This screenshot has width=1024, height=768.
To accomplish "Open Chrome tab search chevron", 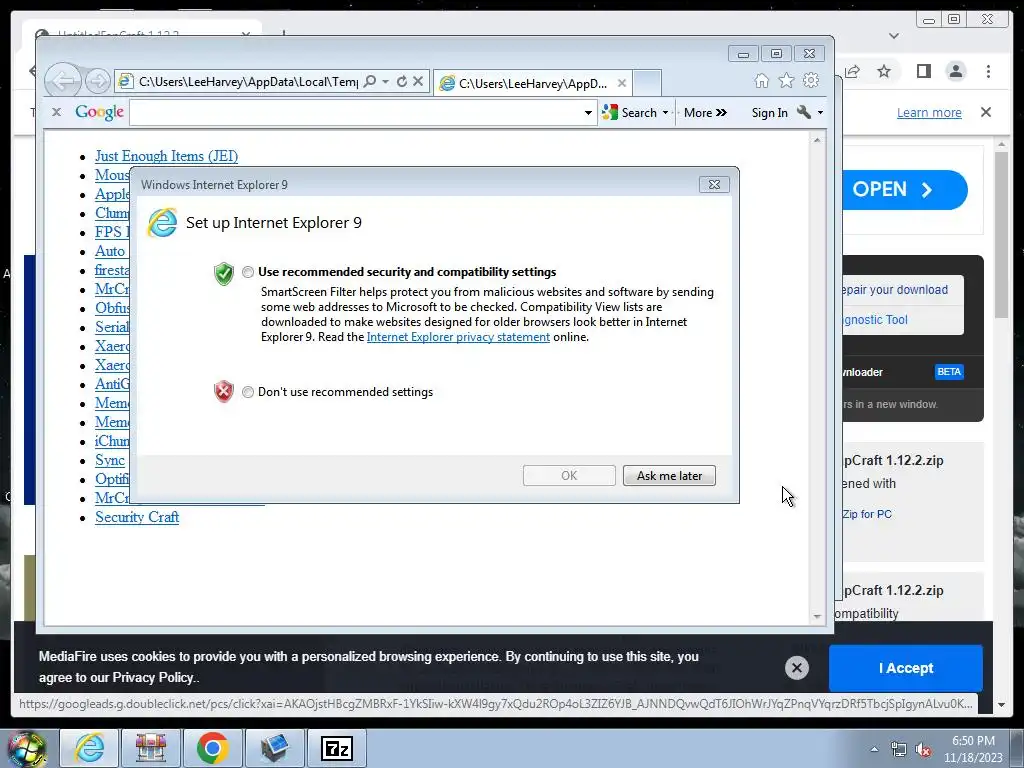I will point(894,36).
